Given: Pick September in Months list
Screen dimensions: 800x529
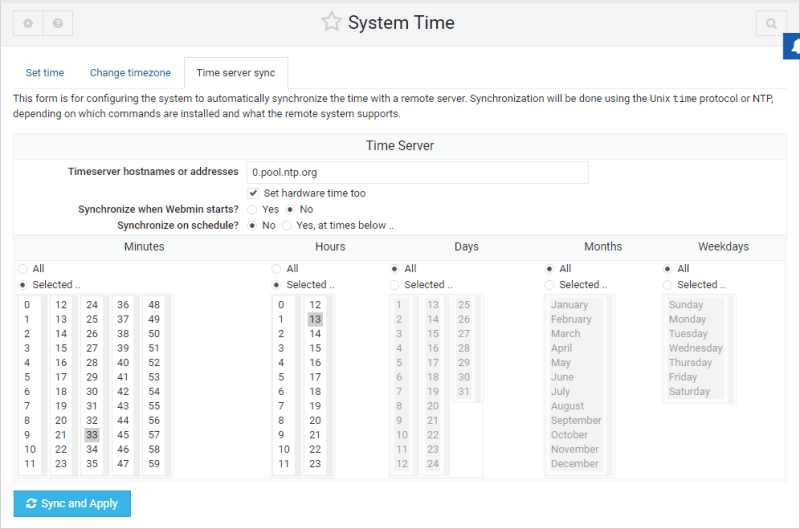Looking at the screenshot, I should (575, 420).
